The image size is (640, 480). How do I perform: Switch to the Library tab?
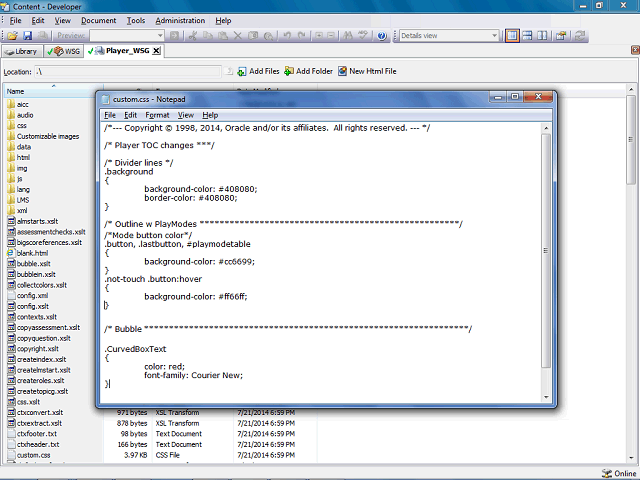(22, 51)
